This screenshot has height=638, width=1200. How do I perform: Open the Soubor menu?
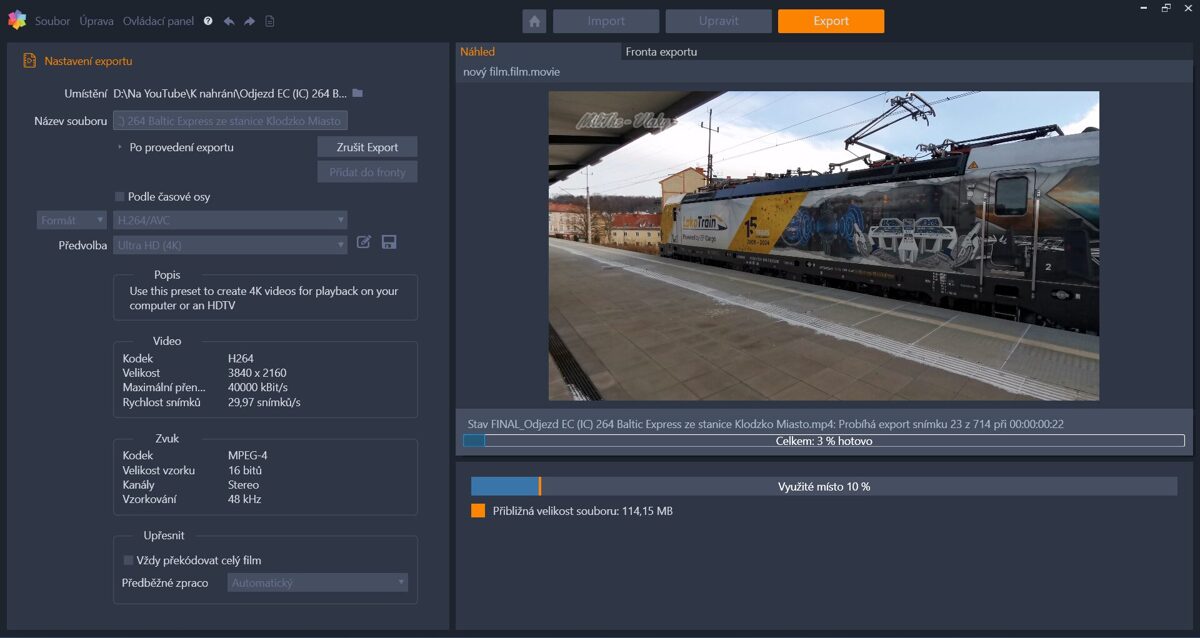pos(52,21)
